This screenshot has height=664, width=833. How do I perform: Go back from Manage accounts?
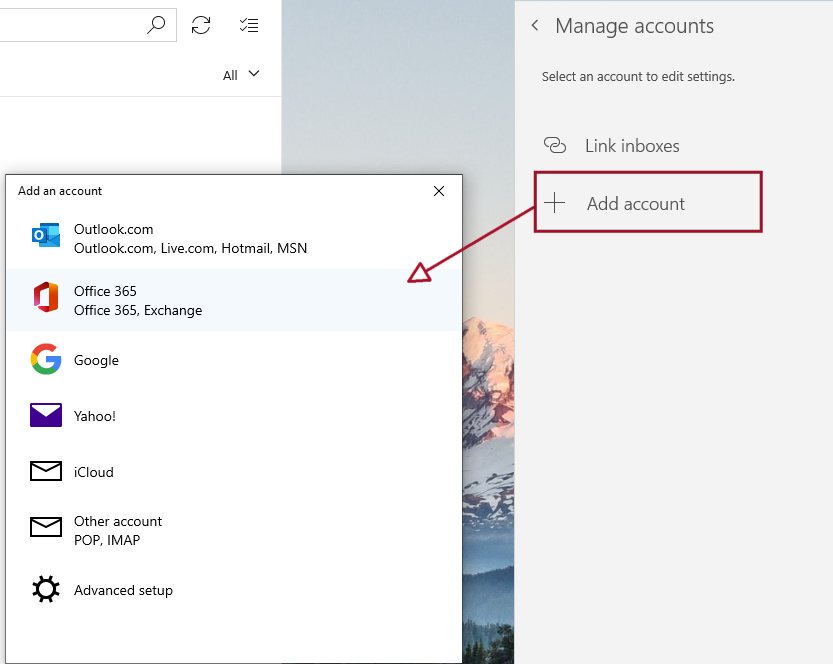535,25
